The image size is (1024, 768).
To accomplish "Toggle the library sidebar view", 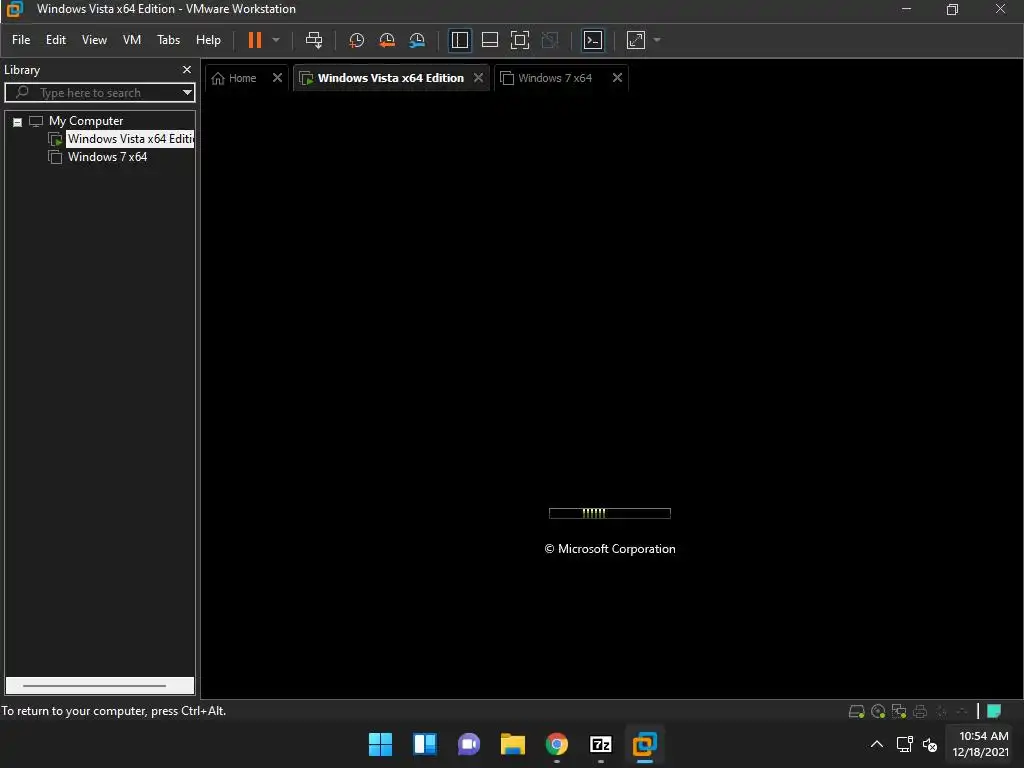I will pyautogui.click(x=460, y=40).
